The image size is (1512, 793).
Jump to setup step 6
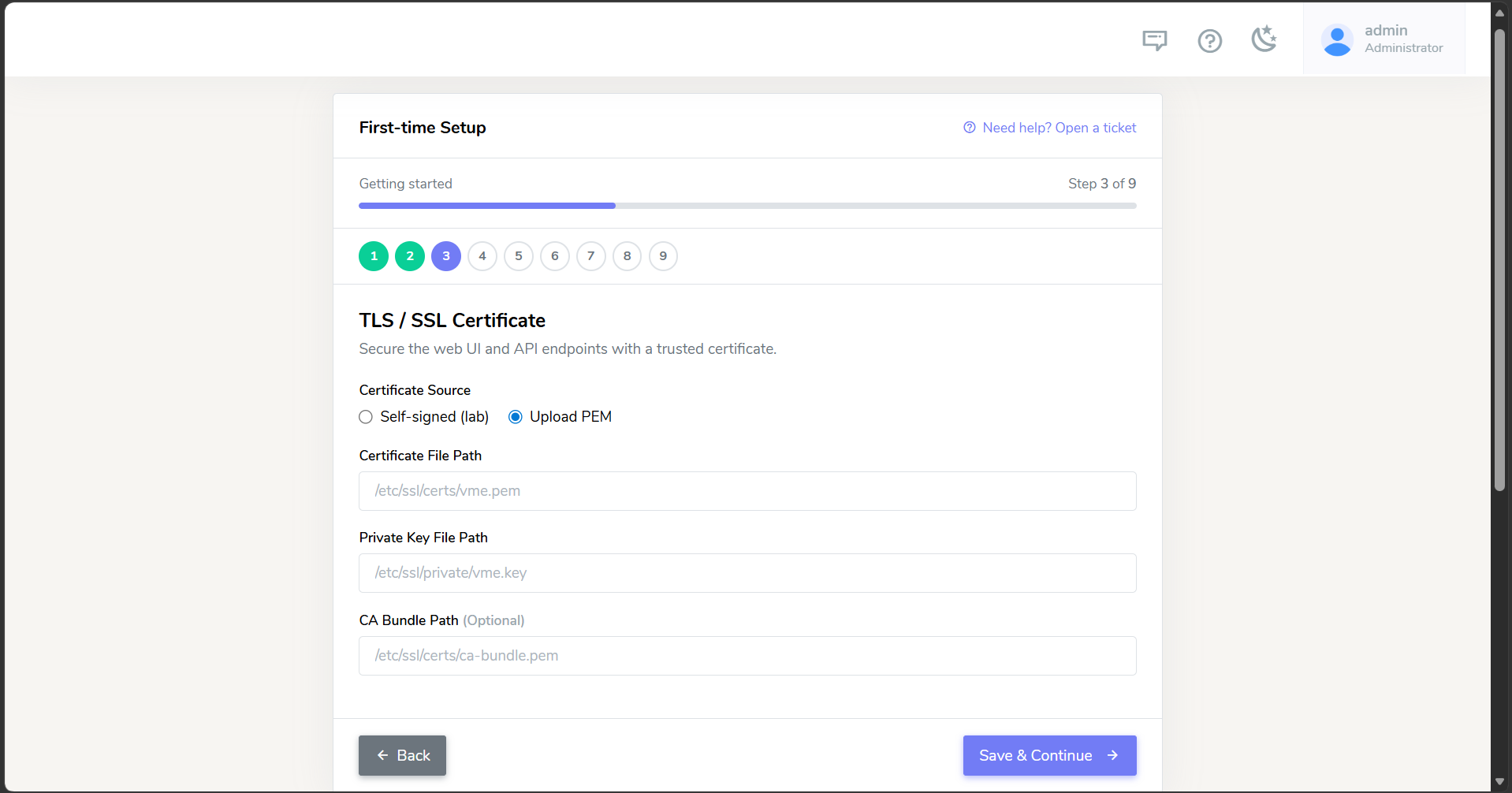coord(555,256)
